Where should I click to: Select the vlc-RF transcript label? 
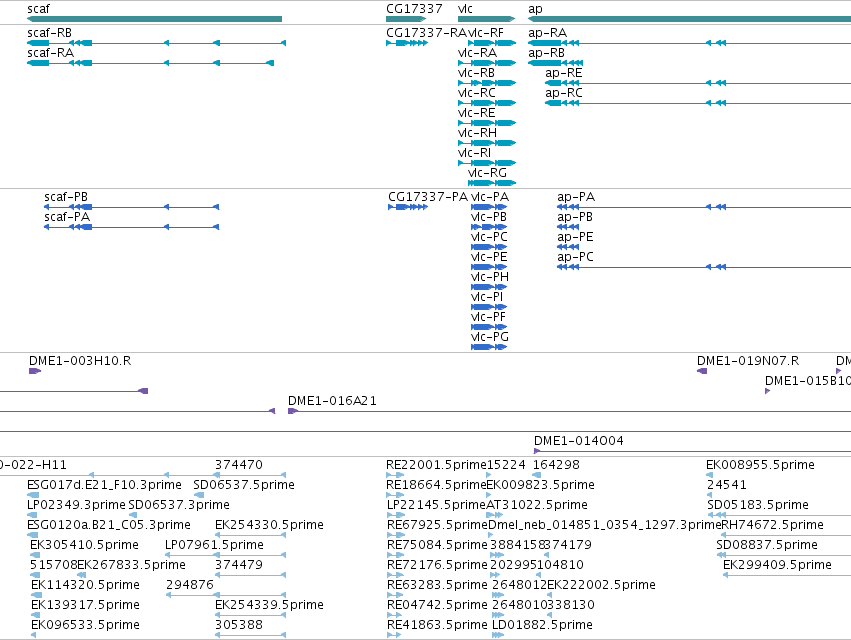tap(485, 33)
